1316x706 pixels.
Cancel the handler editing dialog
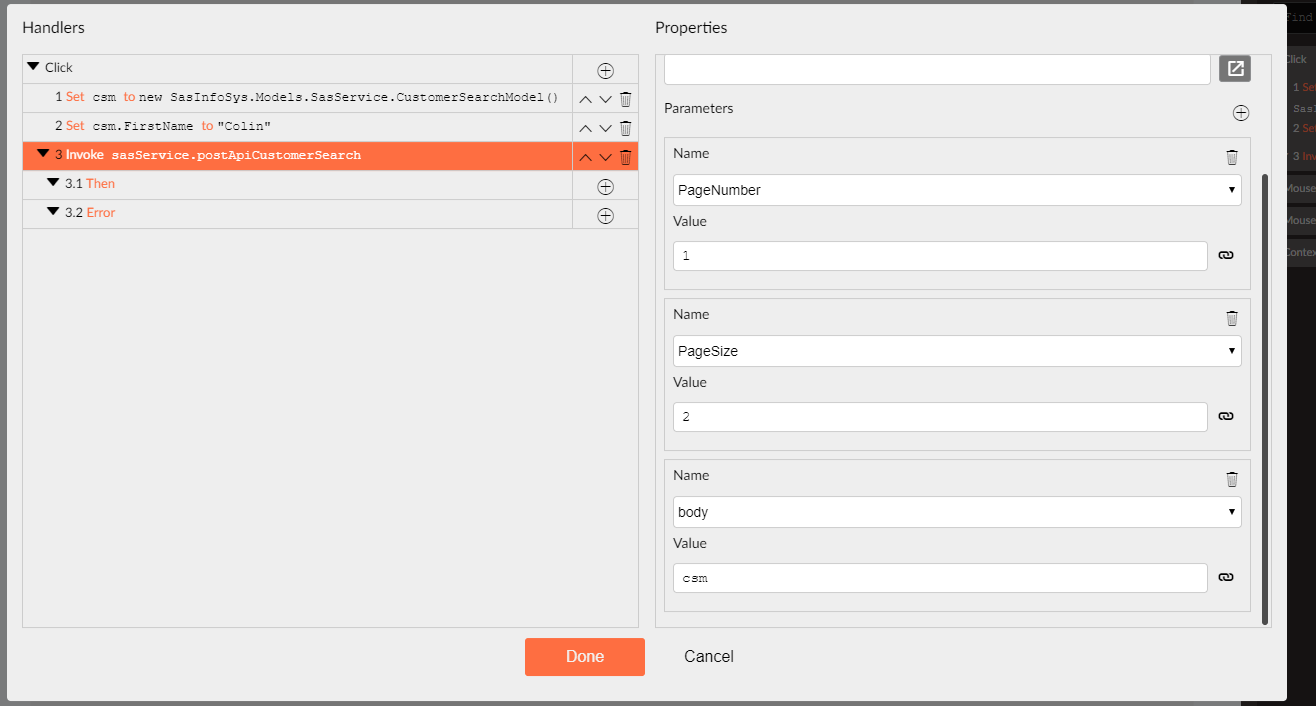pos(708,657)
